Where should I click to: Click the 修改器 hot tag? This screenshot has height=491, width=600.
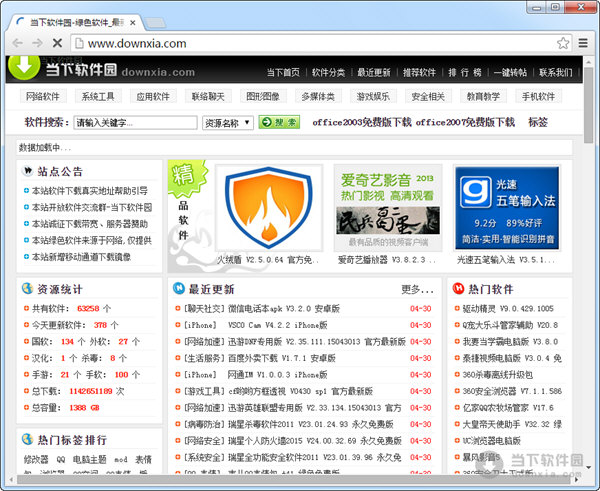pyautogui.click(x=36, y=459)
